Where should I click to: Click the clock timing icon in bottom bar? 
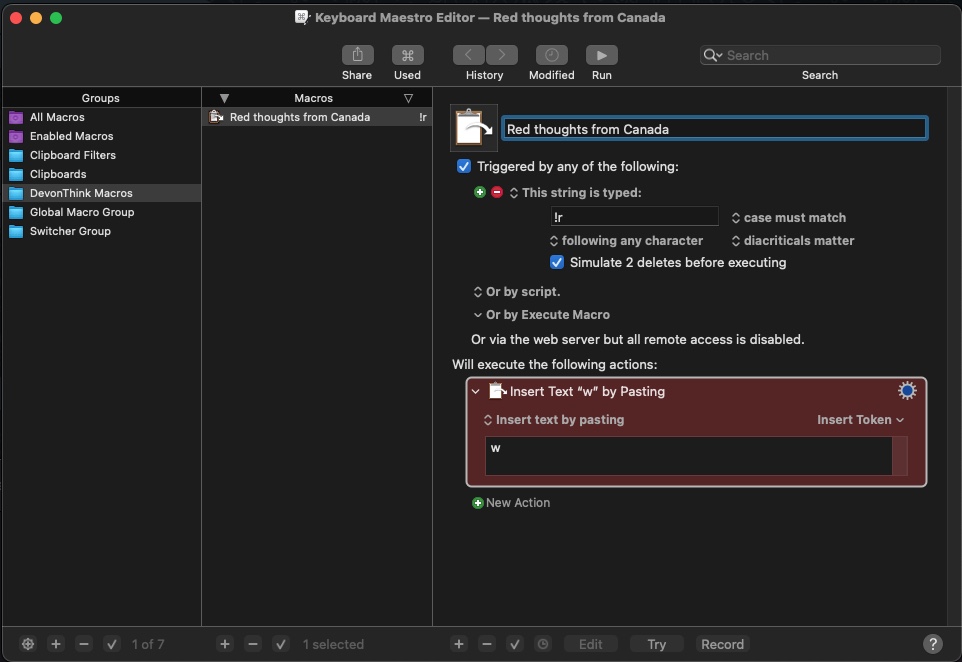click(543, 644)
